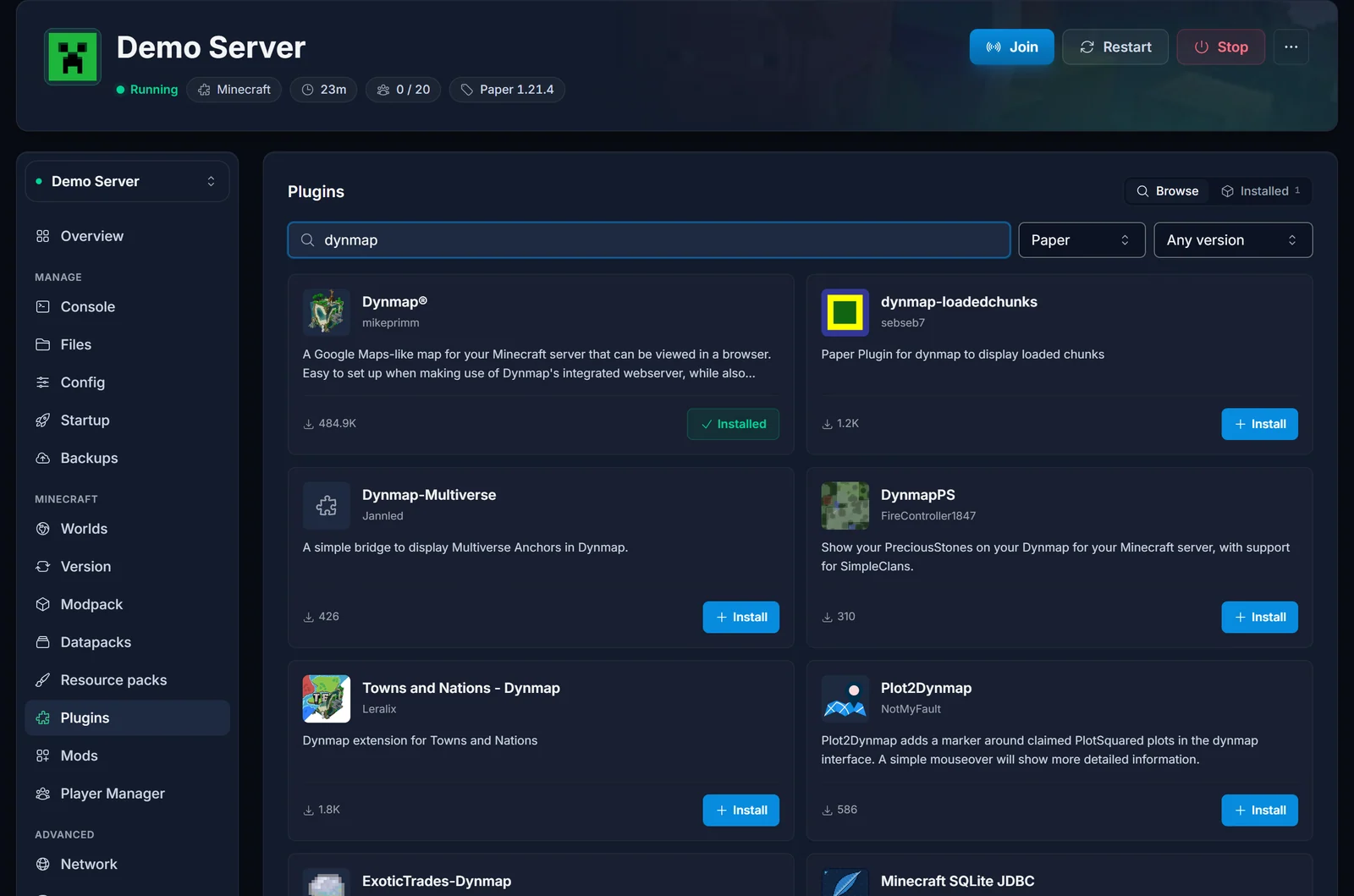The width and height of the screenshot is (1354, 896).
Task: Switch to the Installed tab
Action: (1261, 191)
